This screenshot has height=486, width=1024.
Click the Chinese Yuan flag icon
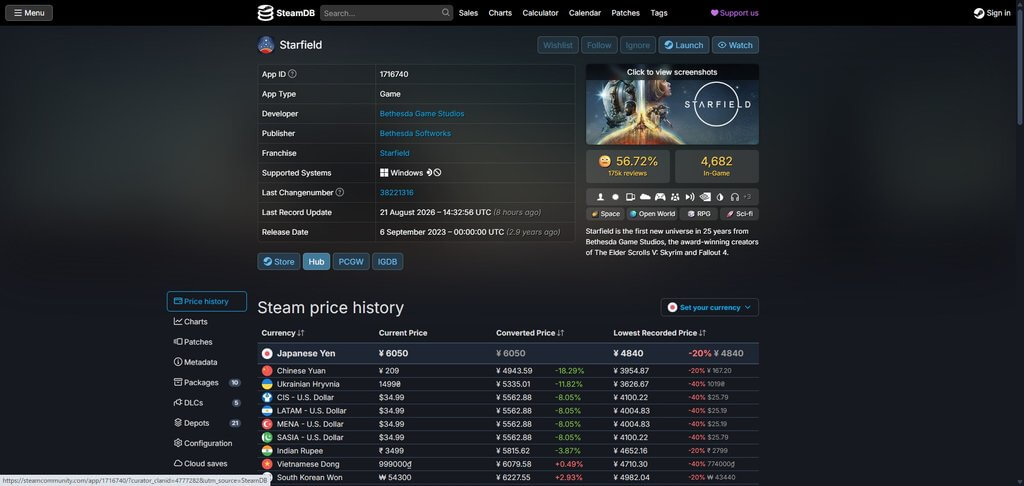tap(266, 371)
